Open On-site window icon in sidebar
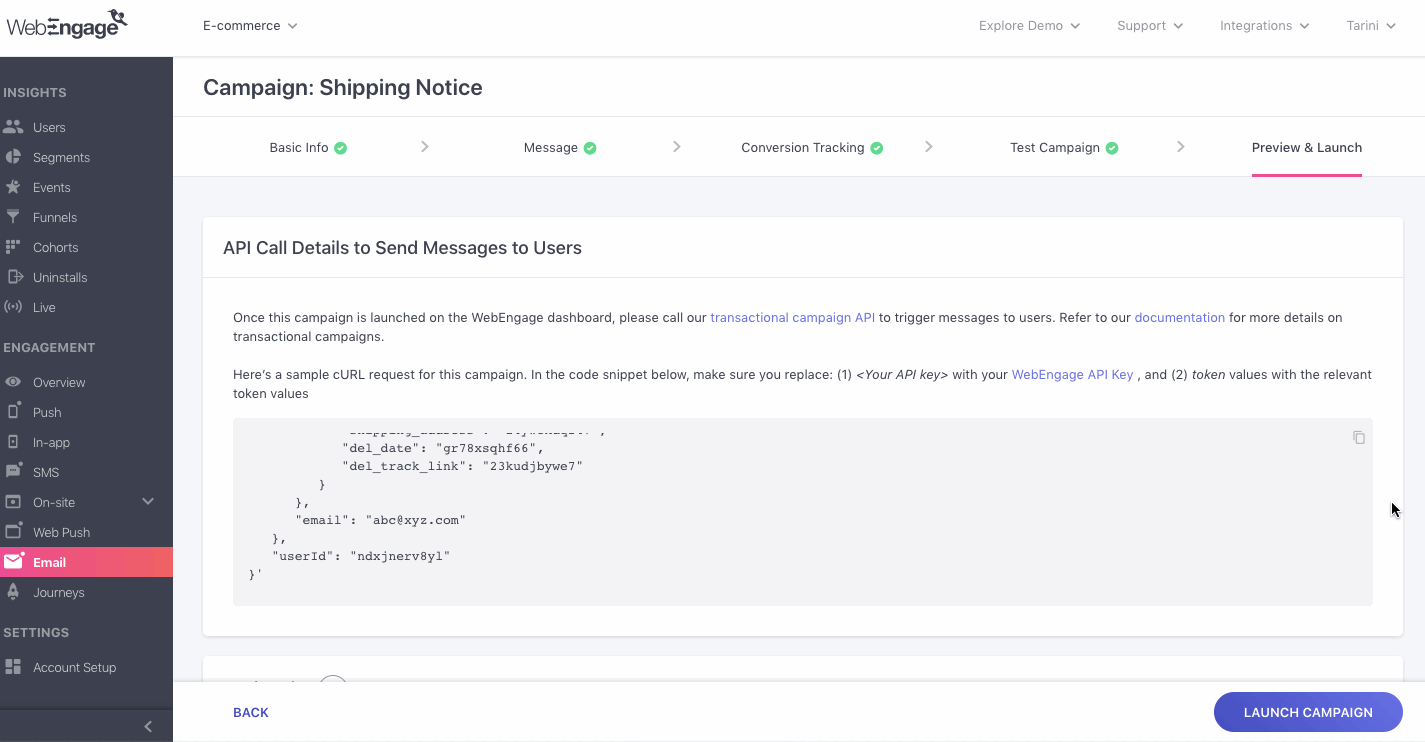This screenshot has height=742, width=1425. (13, 502)
